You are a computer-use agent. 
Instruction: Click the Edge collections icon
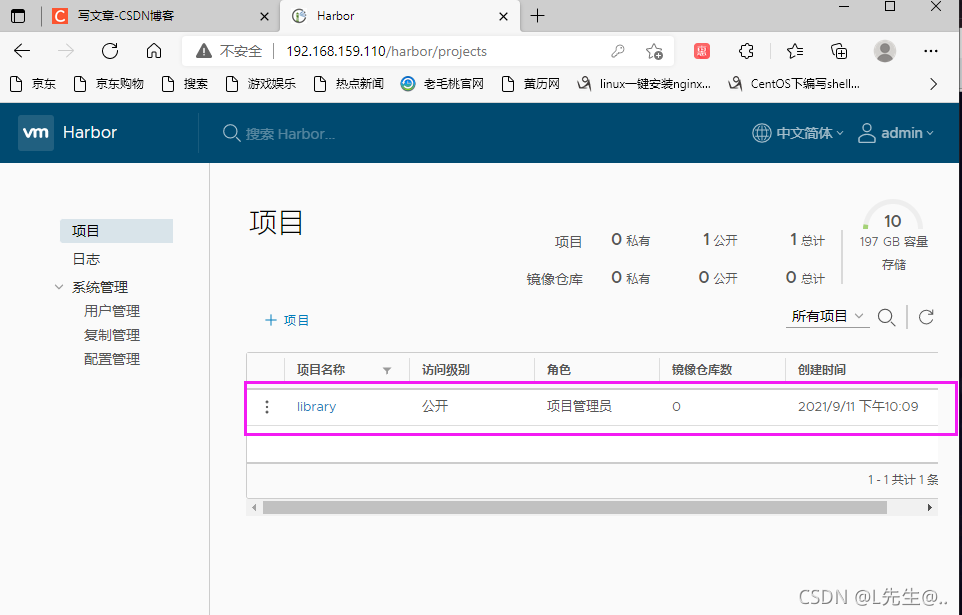pyautogui.click(x=839, y=50)
